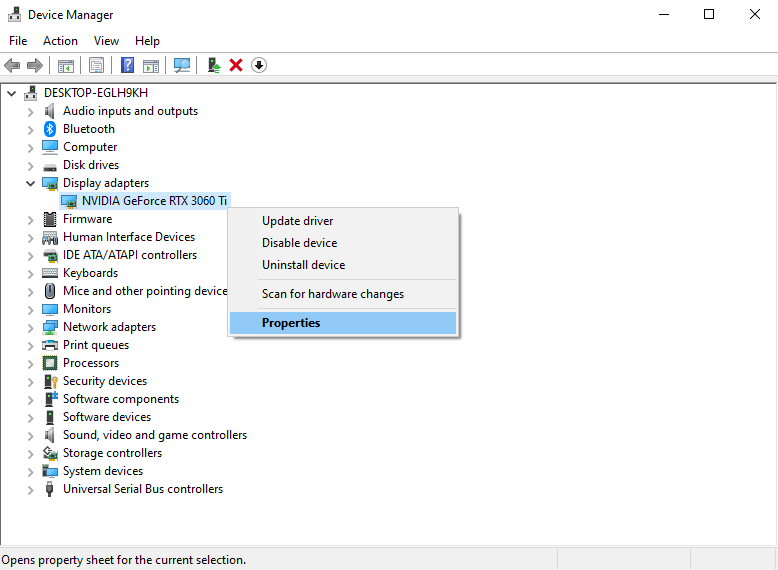Viewport: 778px width, 570px height.
Task: Select the Software devices label
Action: (107, 417)
